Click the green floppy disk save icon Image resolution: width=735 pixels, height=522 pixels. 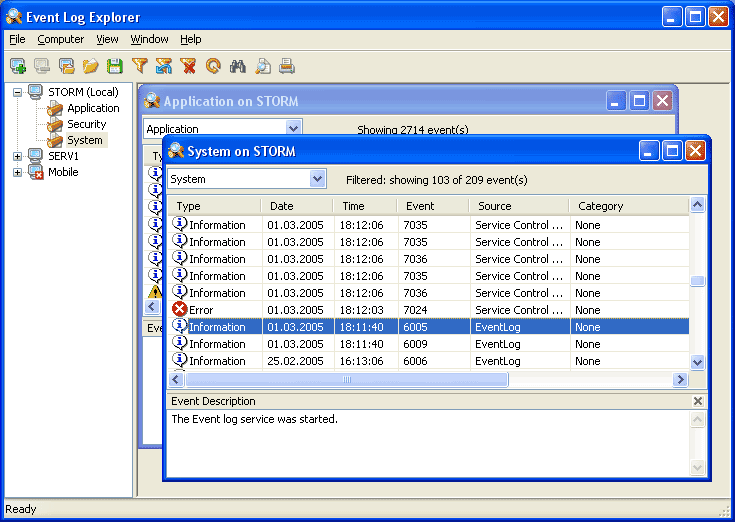coord(115,66)
